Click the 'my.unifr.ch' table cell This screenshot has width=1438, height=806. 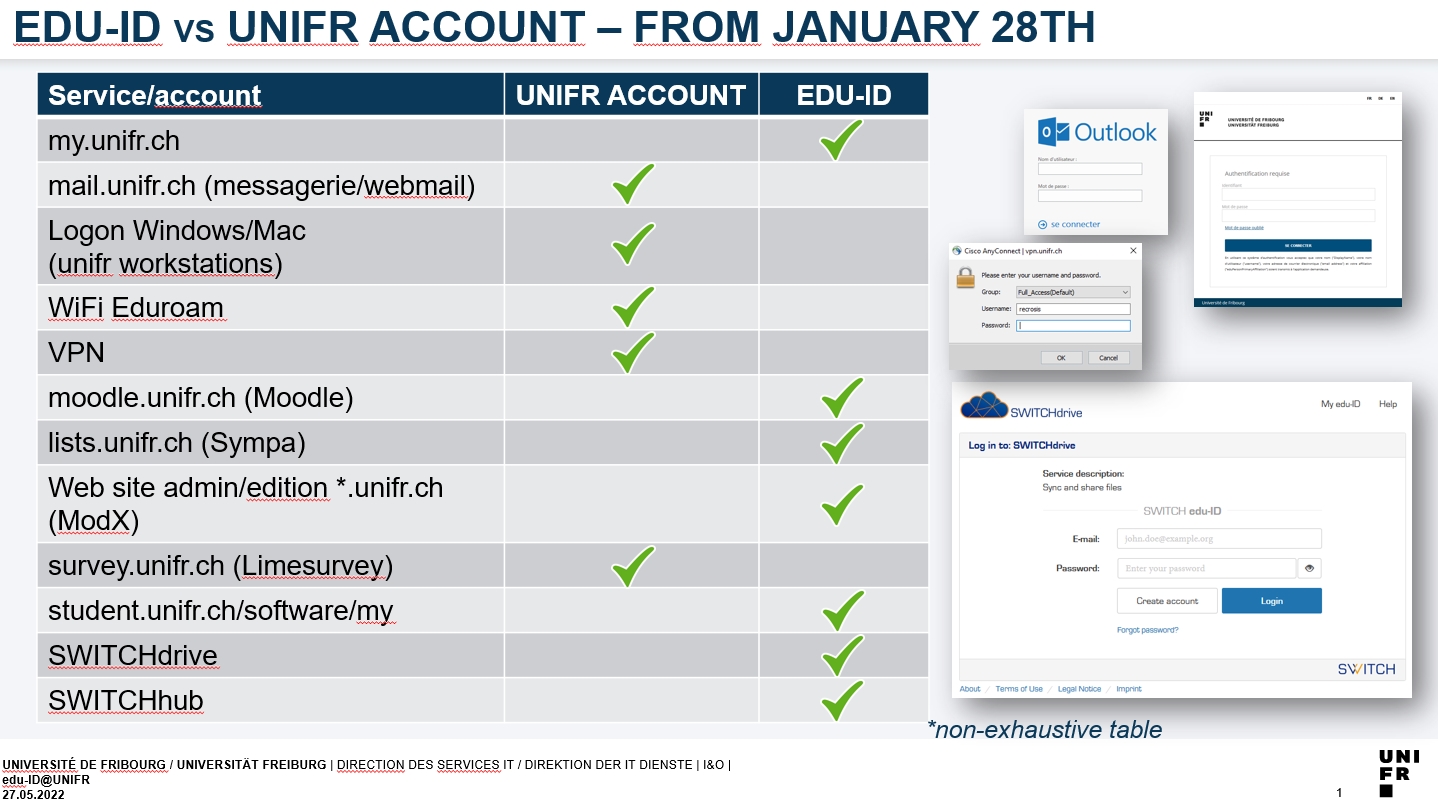(x=271, y=140)
